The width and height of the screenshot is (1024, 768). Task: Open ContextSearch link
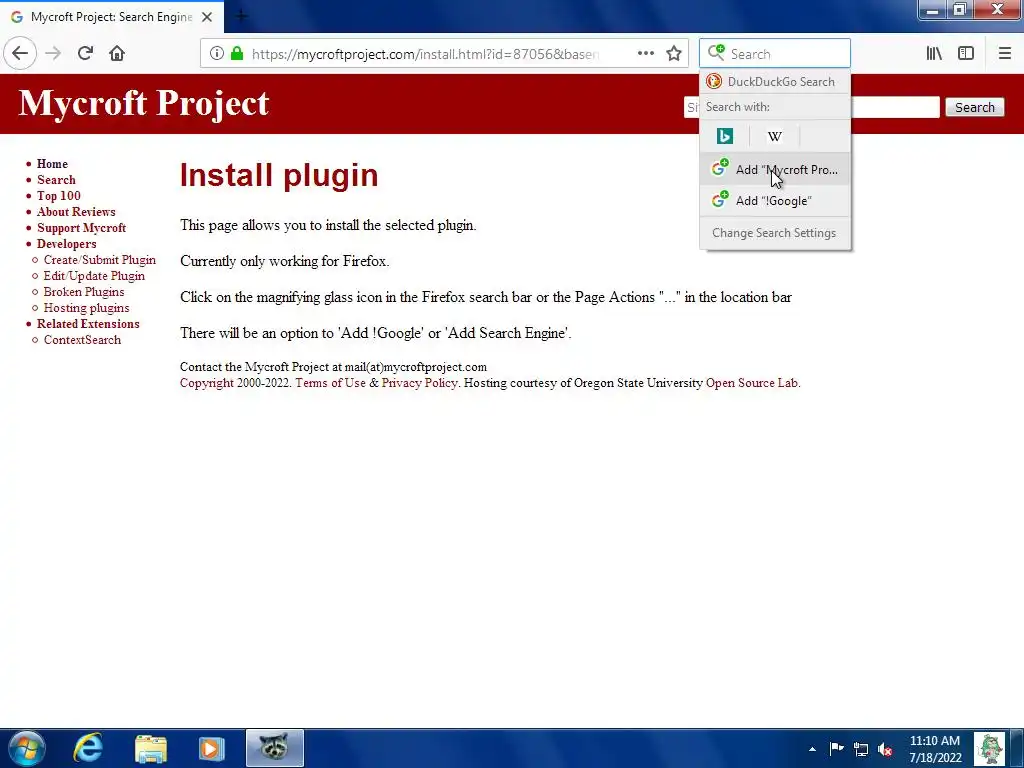coord(82,340)
